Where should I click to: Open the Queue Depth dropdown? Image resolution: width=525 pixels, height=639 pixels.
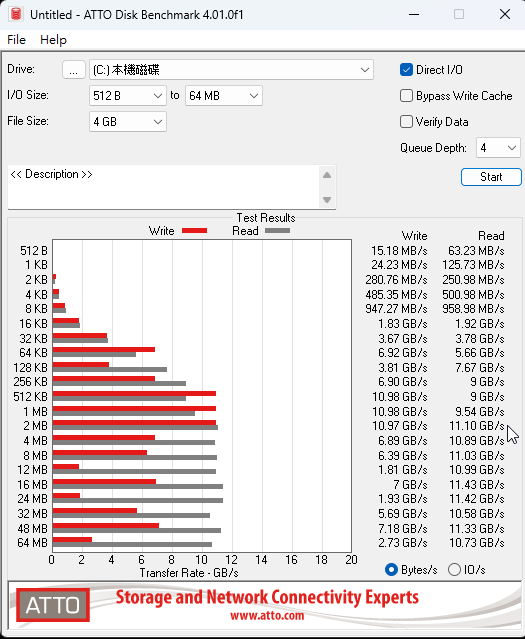coord(498,148)
